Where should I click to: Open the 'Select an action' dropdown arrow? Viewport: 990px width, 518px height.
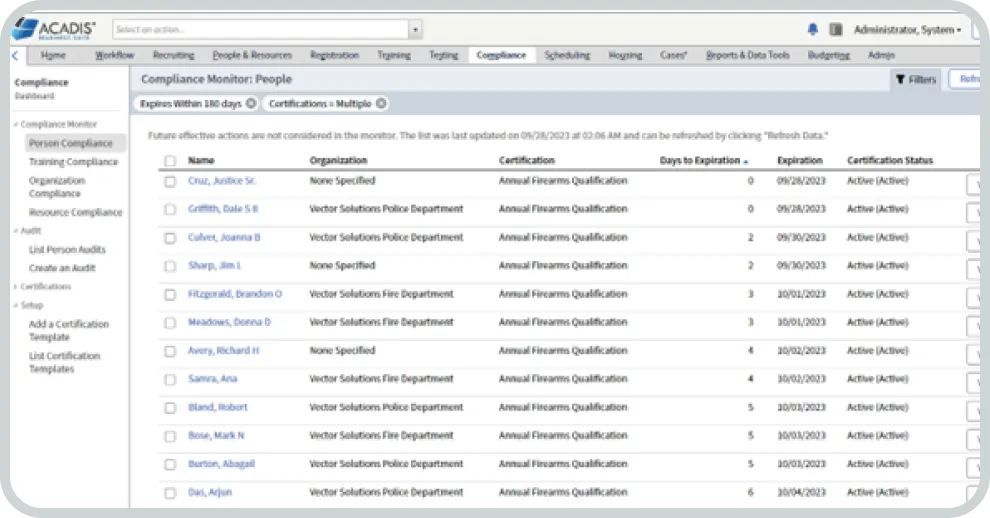pos(415,30)
